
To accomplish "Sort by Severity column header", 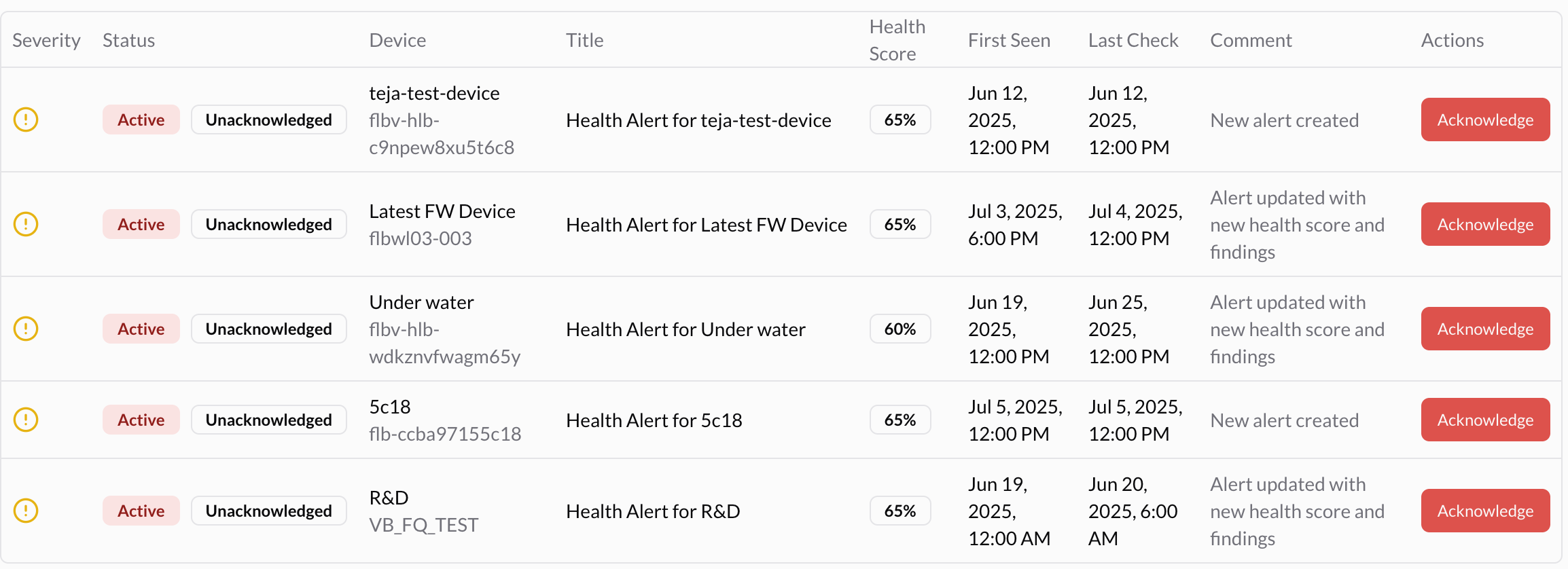I will pyautogui.click(x=46, y=40).
